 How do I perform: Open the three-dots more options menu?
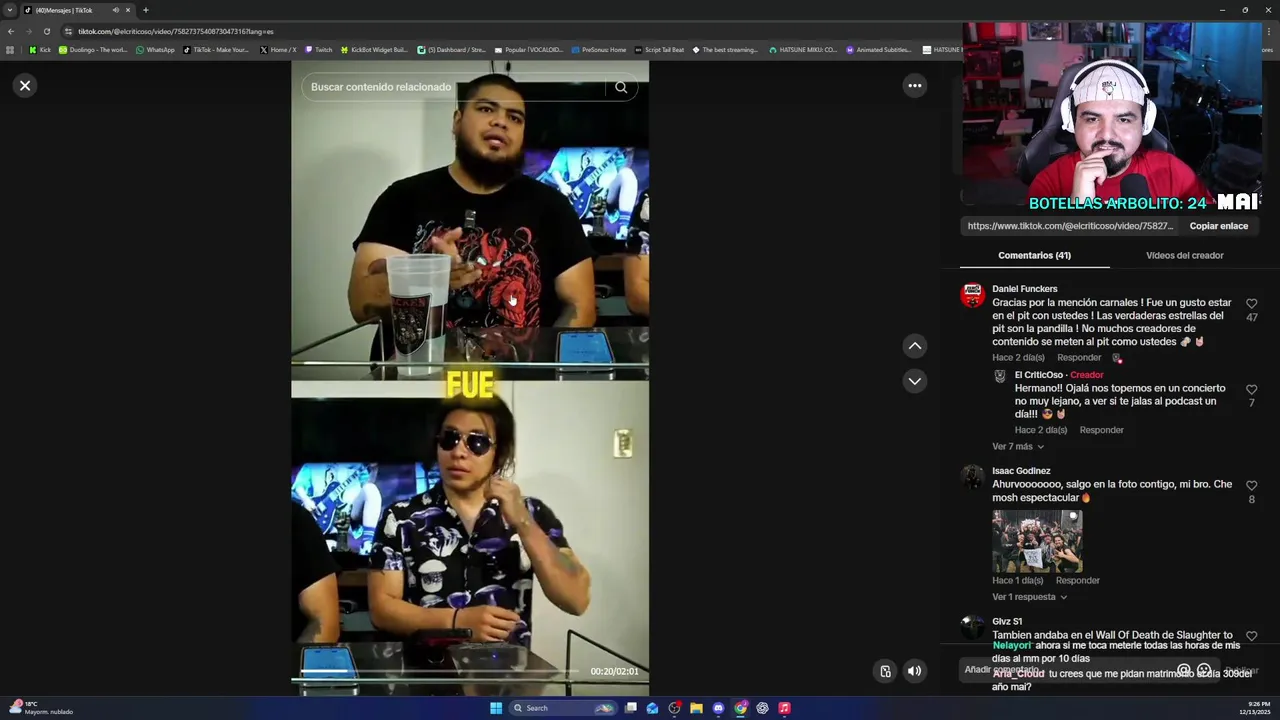(914, 86)
